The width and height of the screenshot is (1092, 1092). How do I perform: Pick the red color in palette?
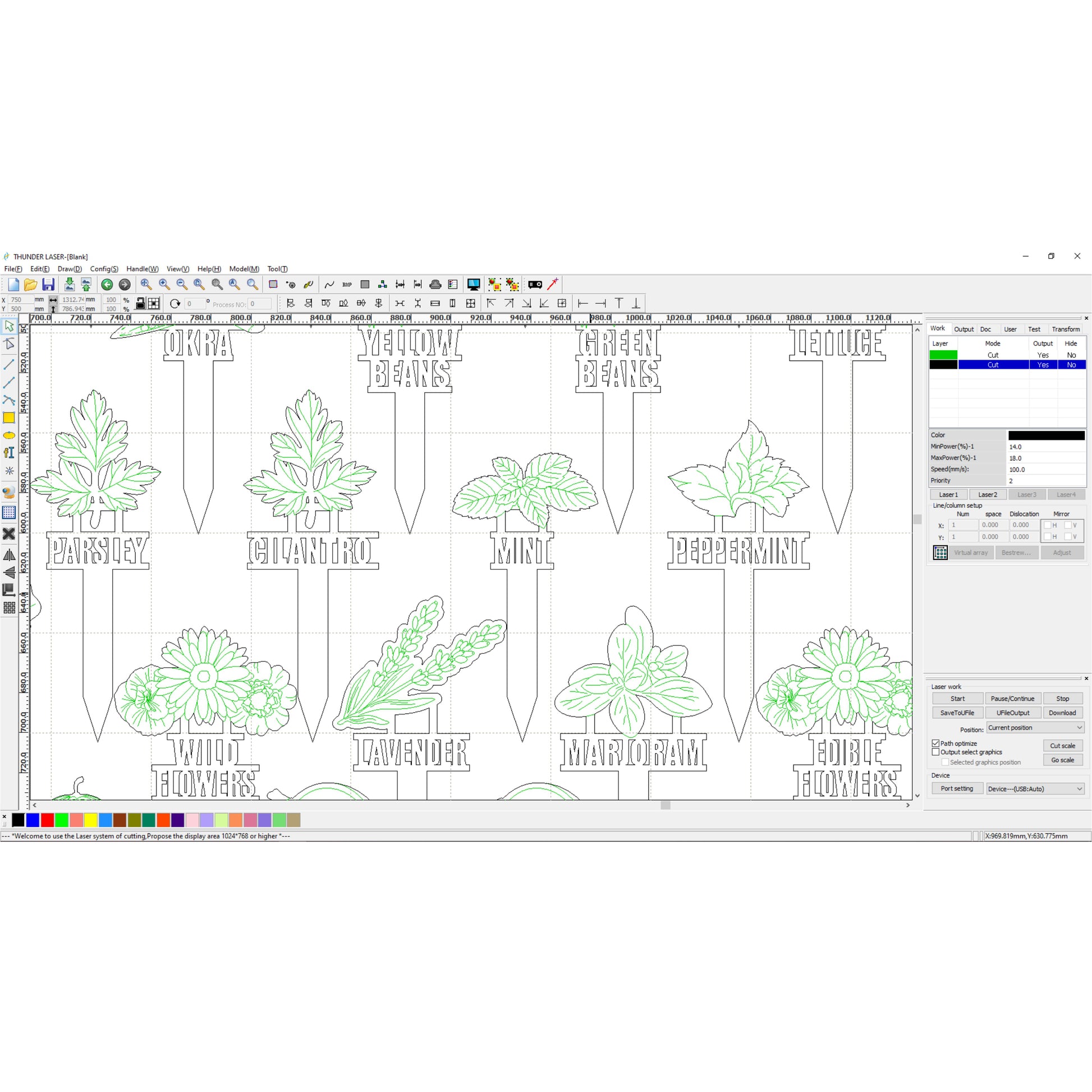pyautogui.click(x=48, y=820)
